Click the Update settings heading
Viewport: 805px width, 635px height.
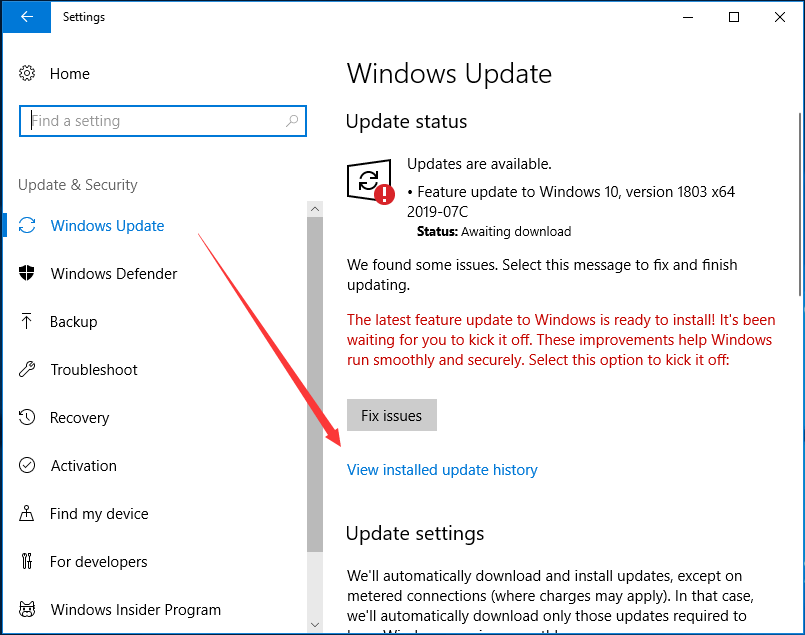point(415,534)
